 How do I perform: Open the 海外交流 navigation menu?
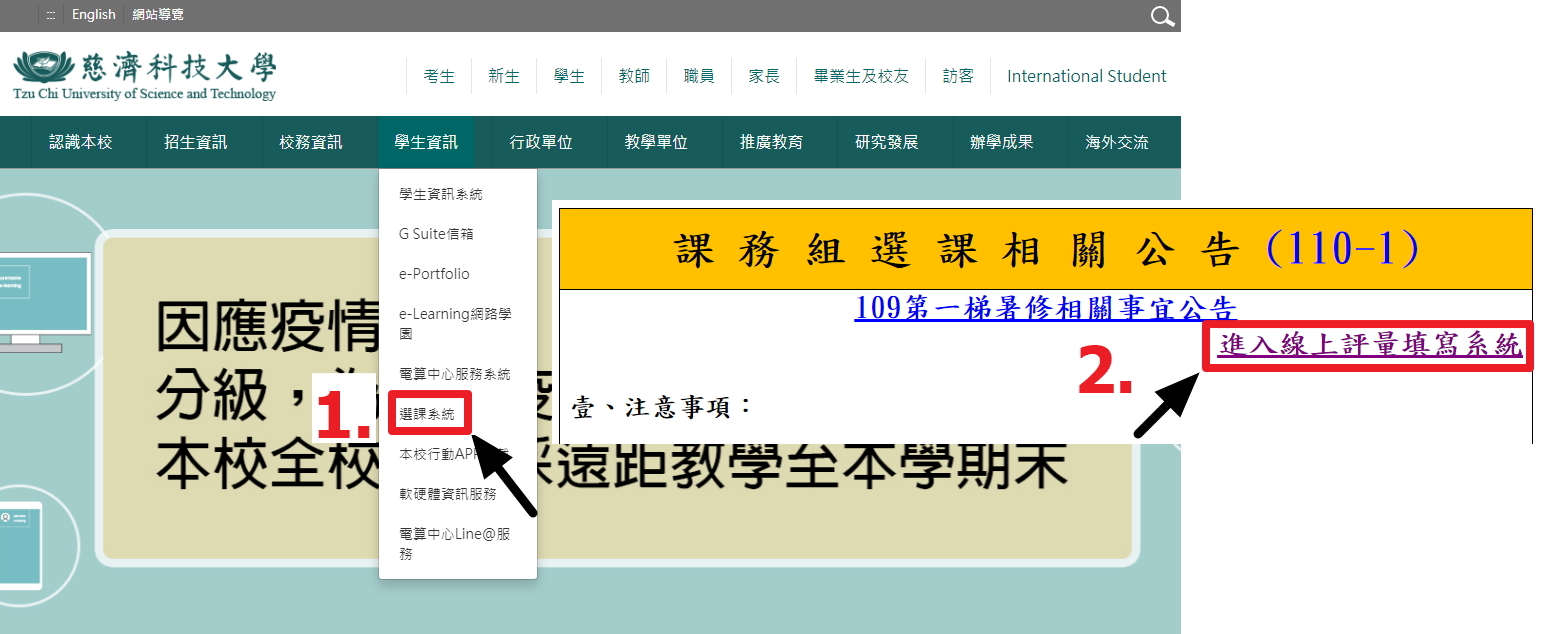pyautogui.click(x=1117, y=142)
